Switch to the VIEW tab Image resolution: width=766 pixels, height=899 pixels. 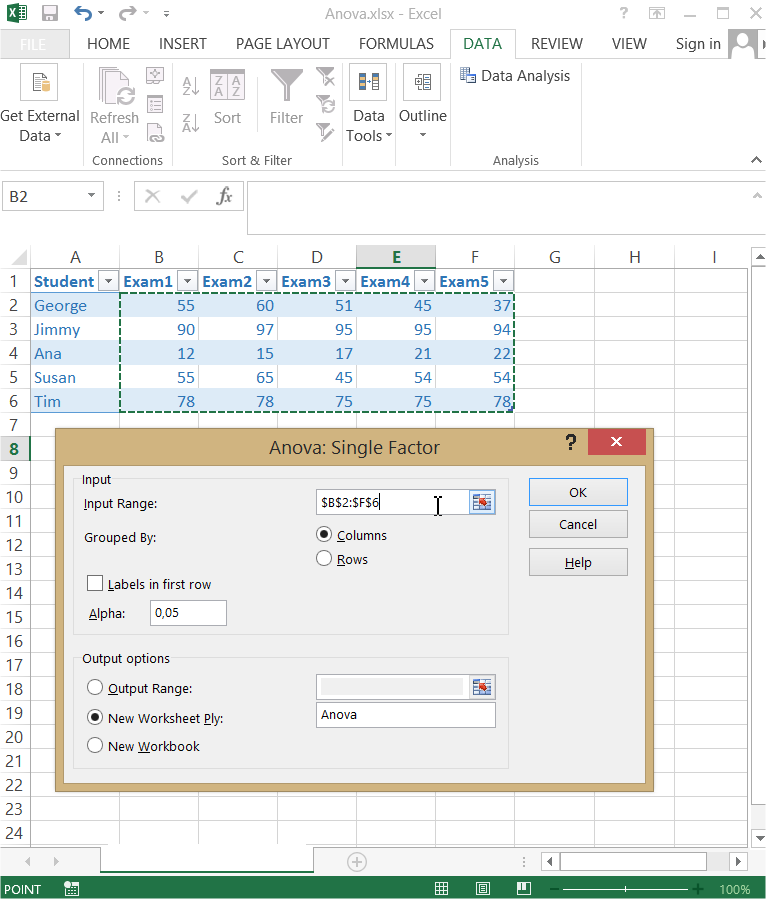click(629, 44)
